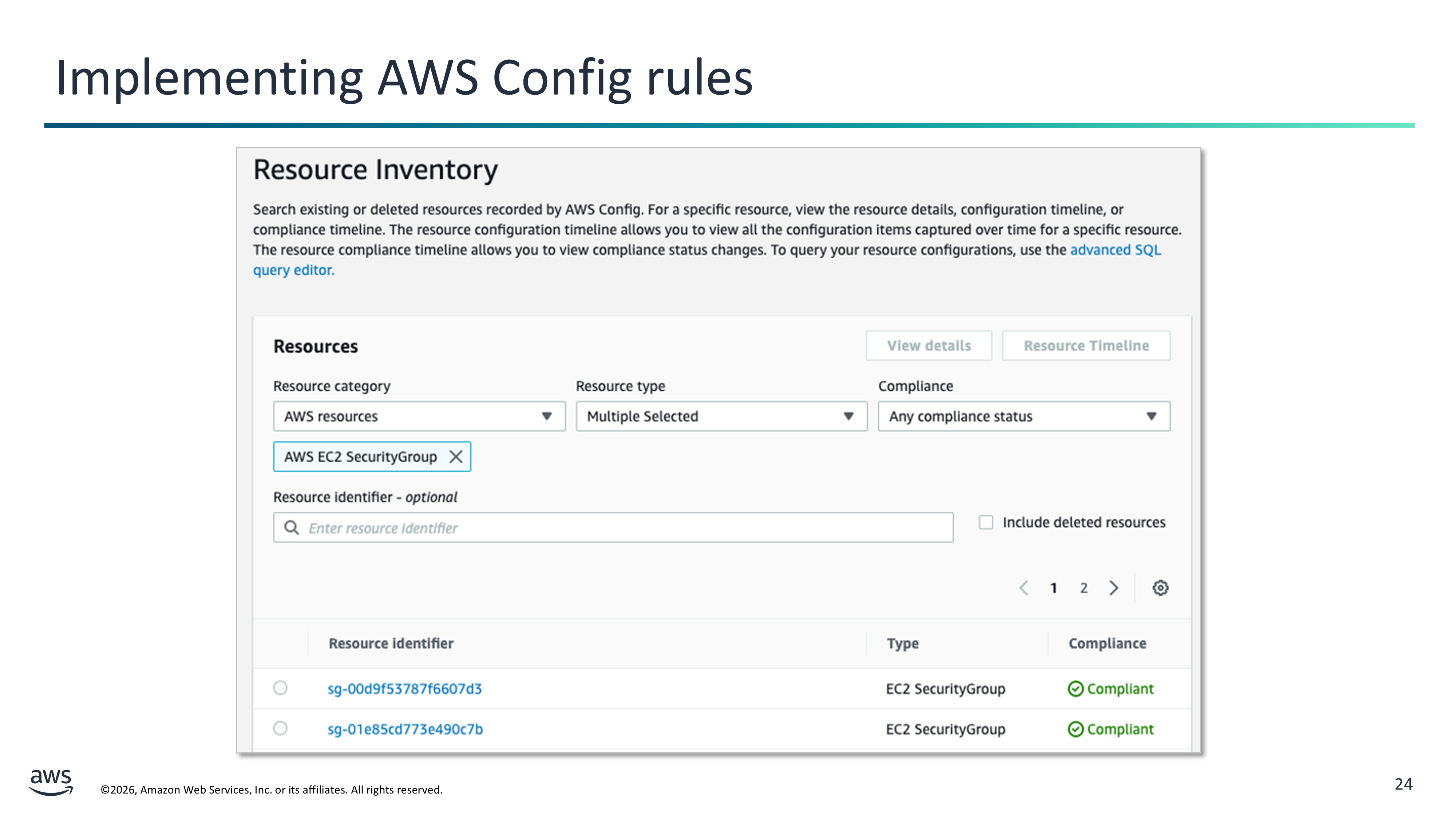Open the Any compliance status dropdown
The height and width of the screenshot is (819, 1456).
[x=1024, y=416]
